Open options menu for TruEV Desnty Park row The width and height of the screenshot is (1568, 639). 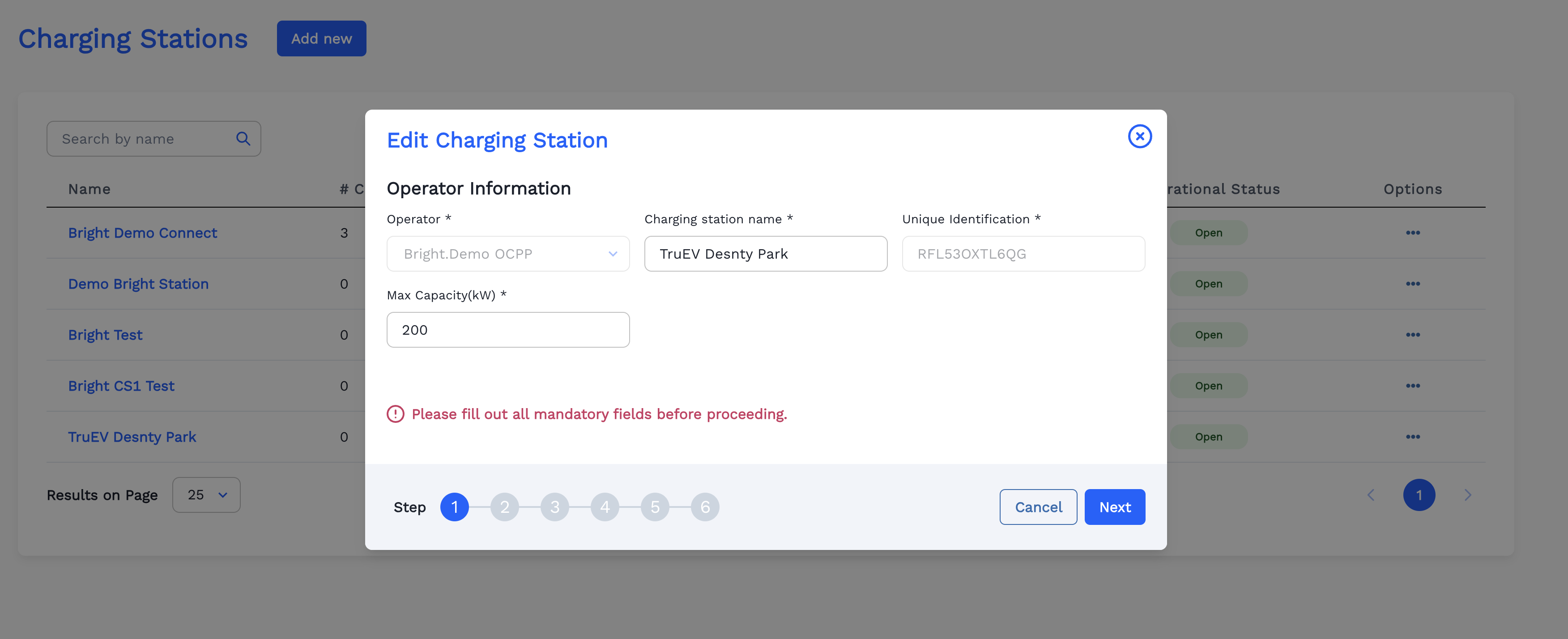tap(1413, 436)
